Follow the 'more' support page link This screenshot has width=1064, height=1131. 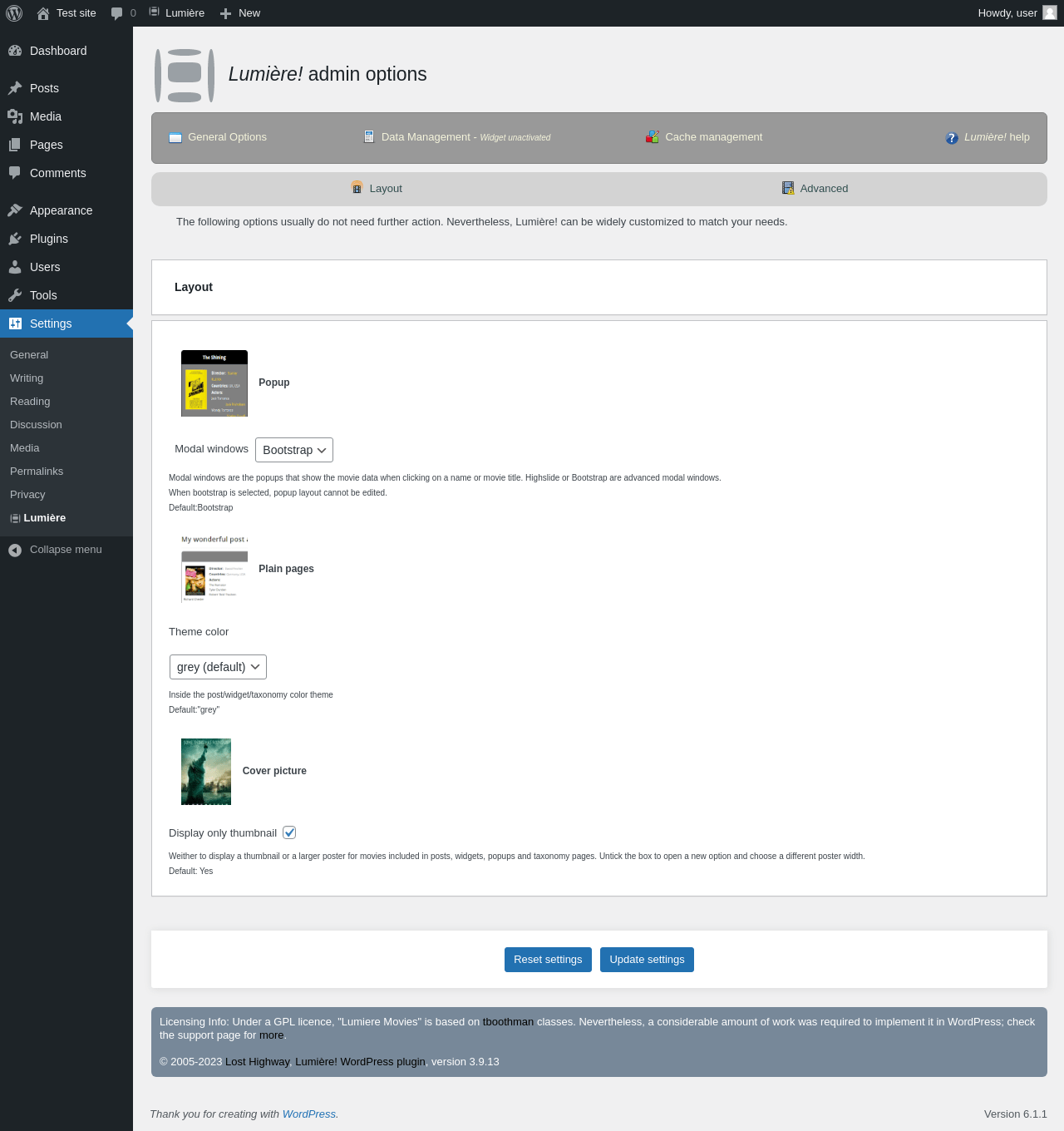click(x=271, y=1035)
